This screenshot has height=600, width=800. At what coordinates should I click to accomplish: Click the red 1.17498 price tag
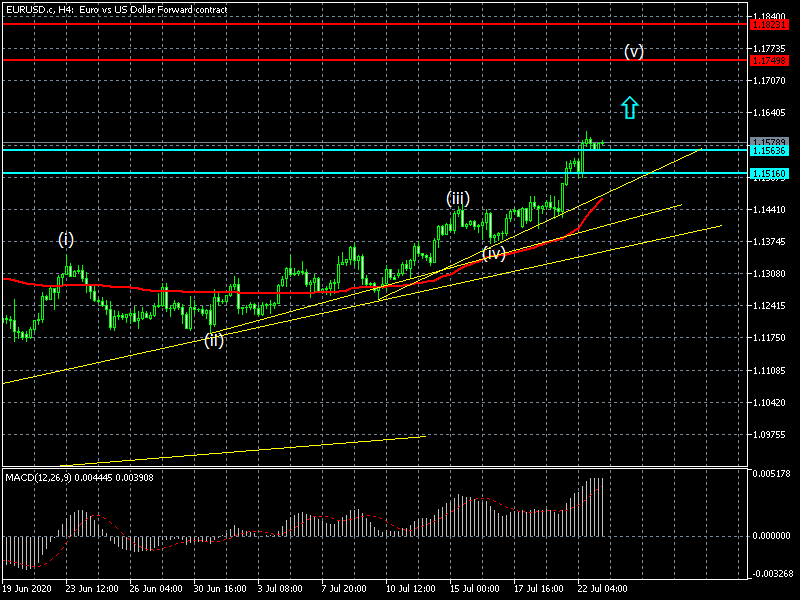tap(771, 60)
